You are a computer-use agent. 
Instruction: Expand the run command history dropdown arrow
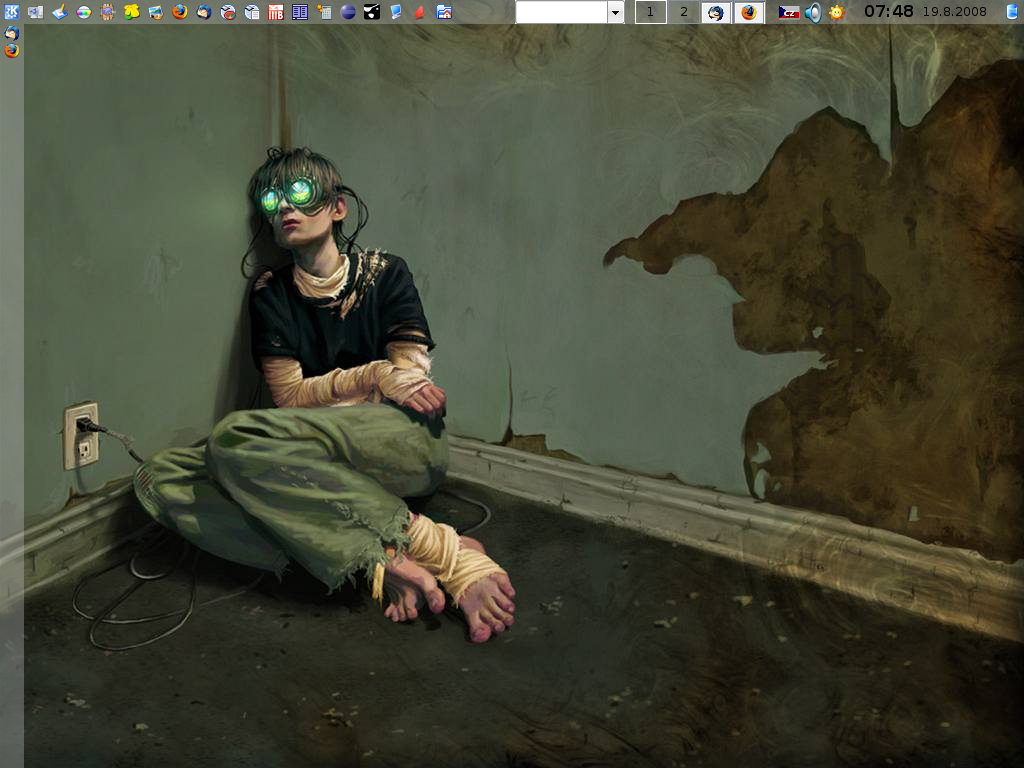(x=616, y=12)
